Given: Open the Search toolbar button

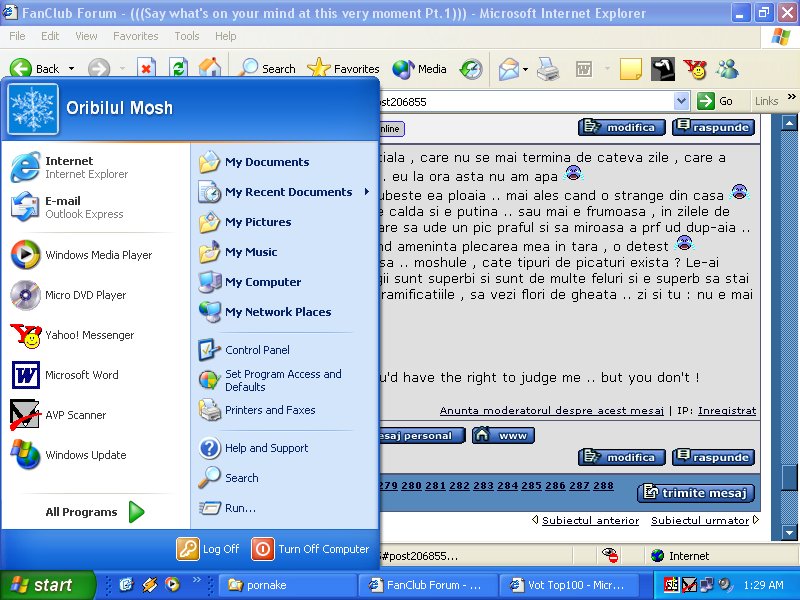Looking at the screenshot, I should (x=267, y=68).
